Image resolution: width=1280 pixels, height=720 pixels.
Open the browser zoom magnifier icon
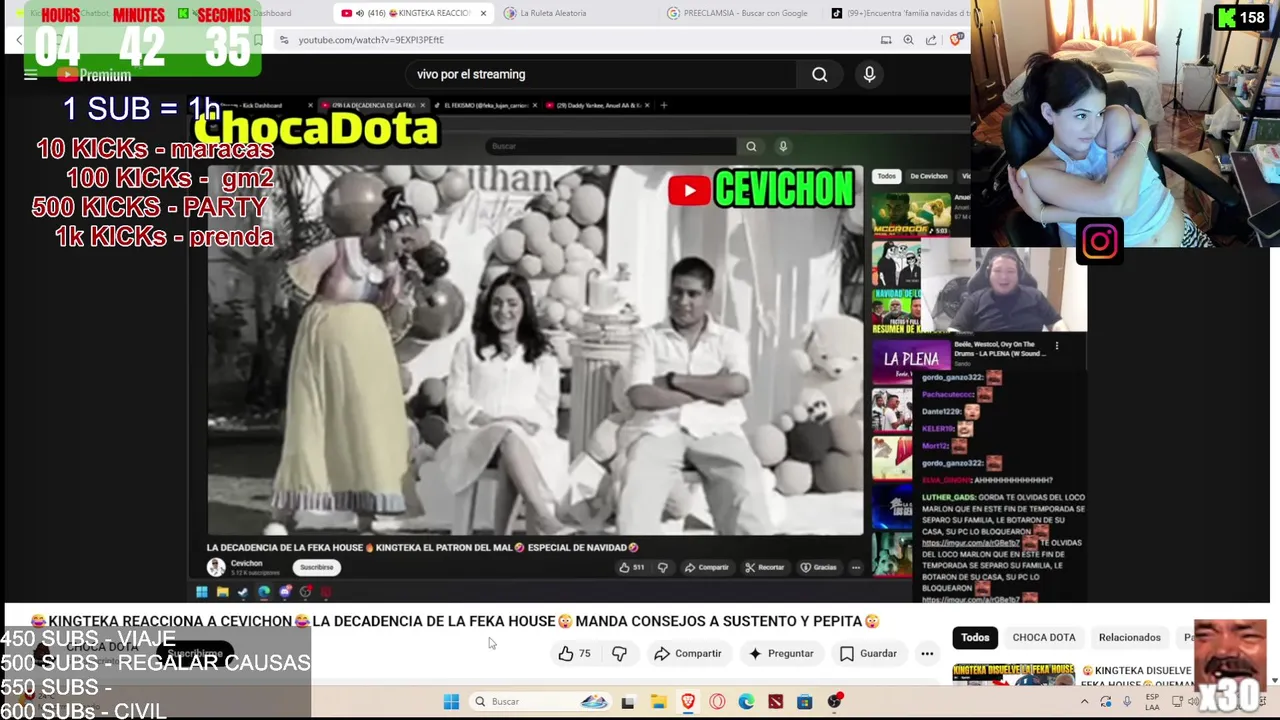pos(908,40)
